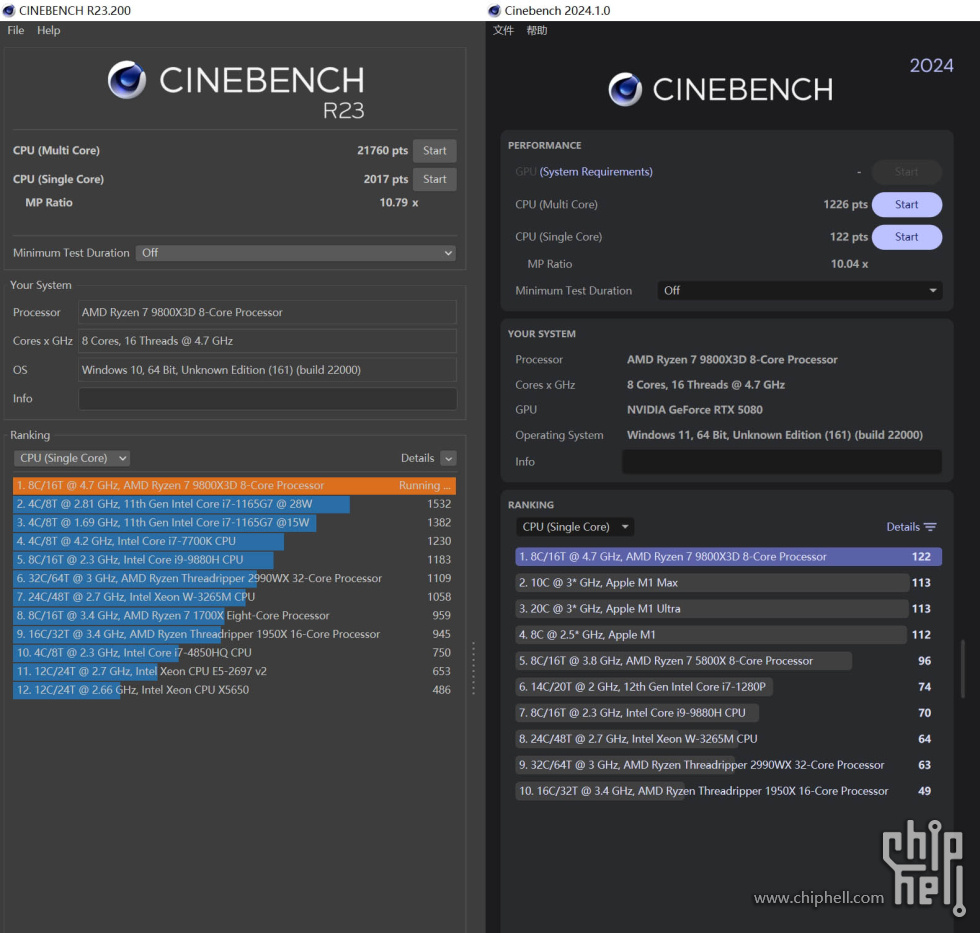Click the Details link in Cinebench 2024 ranking
980x933 pixels.
click(x=903, y=527)
